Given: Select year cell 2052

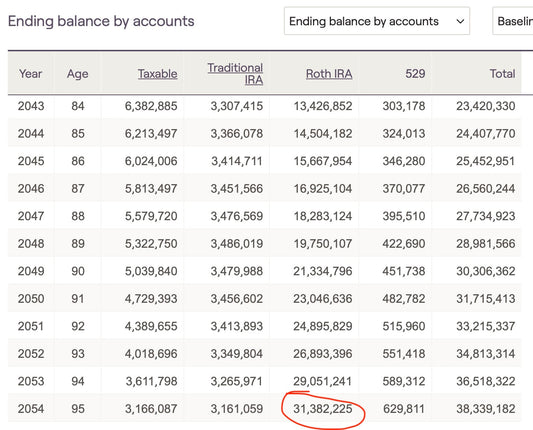Looking at the screenshot, I should click(x=31, y=354).
